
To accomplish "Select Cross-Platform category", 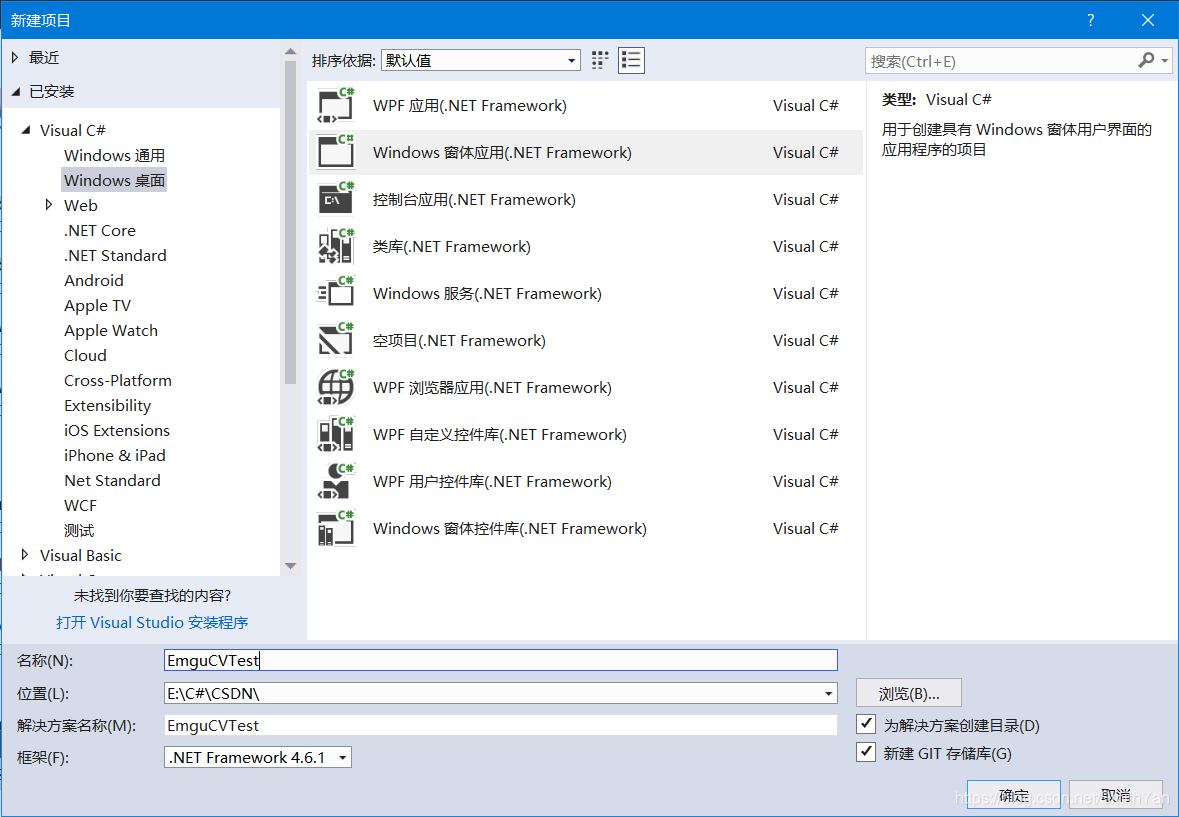I will click(x=118, y=380).
